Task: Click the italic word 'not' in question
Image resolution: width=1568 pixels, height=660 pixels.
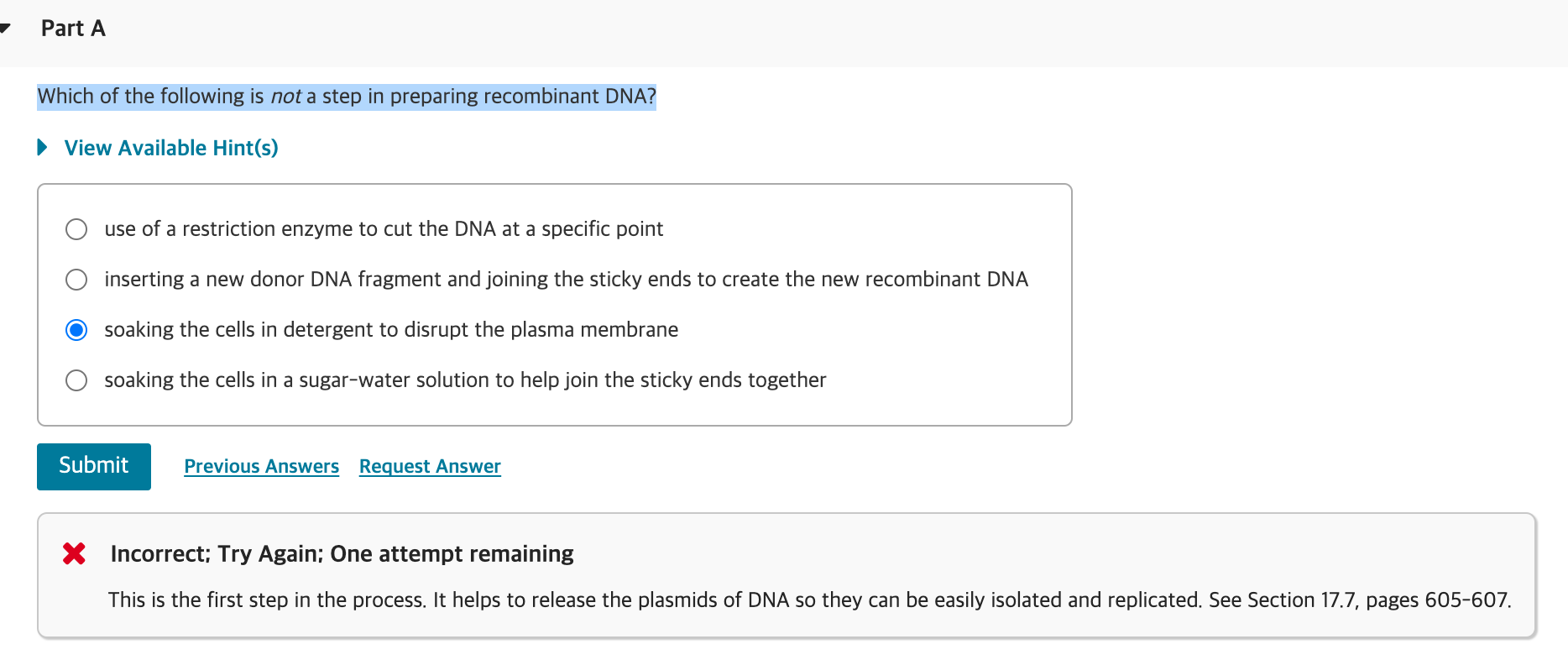Action: pos(285,97)
